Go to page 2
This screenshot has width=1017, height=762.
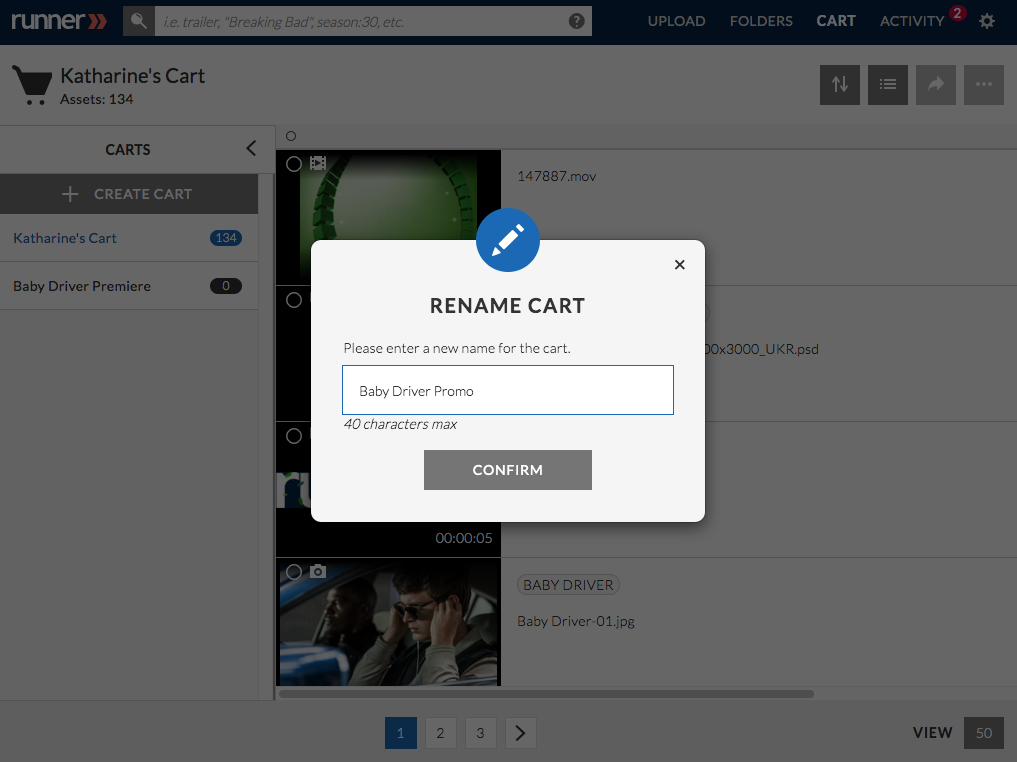coord(440,733)
